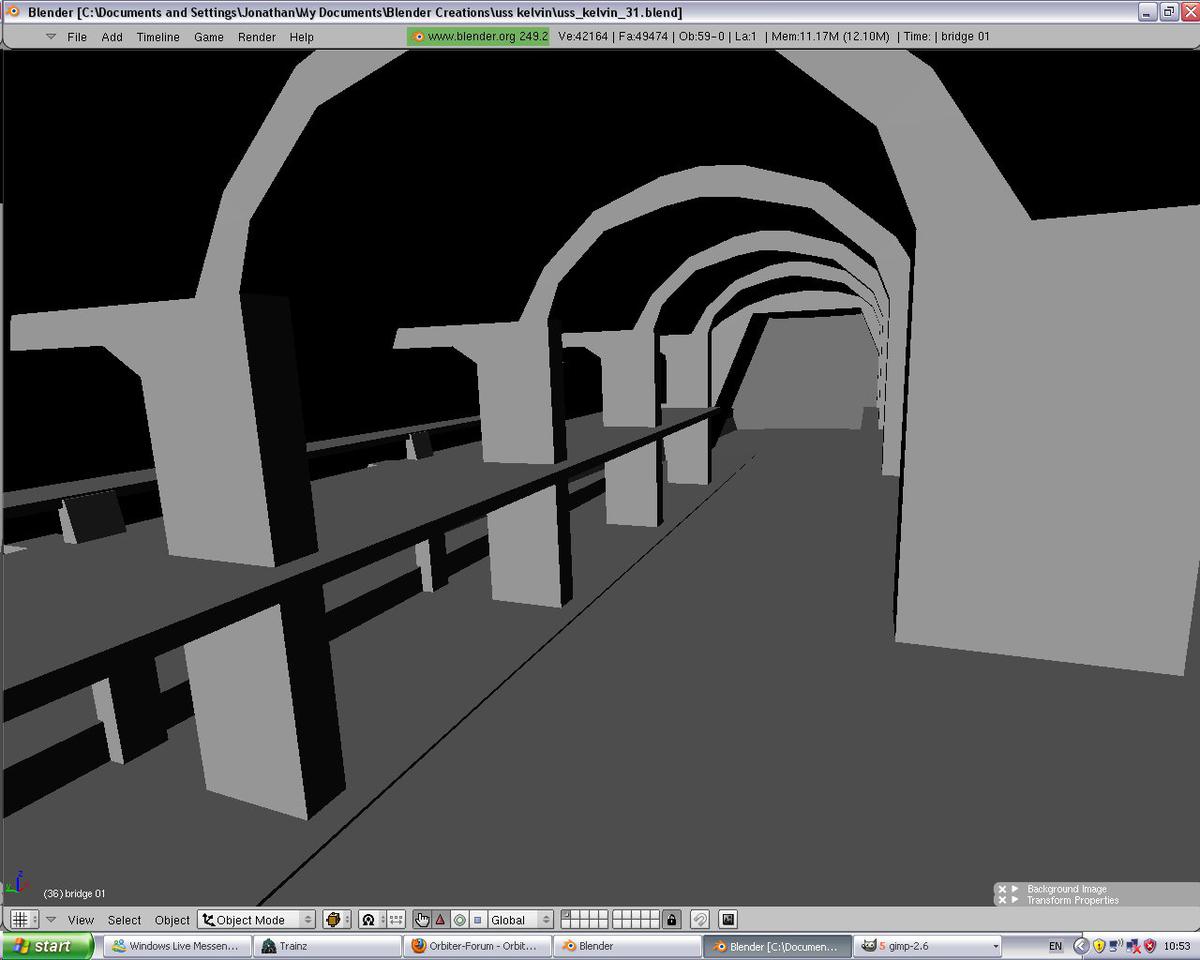Open the Render menu
This screenshot has width=1200, height=960.
click(257, 37)
